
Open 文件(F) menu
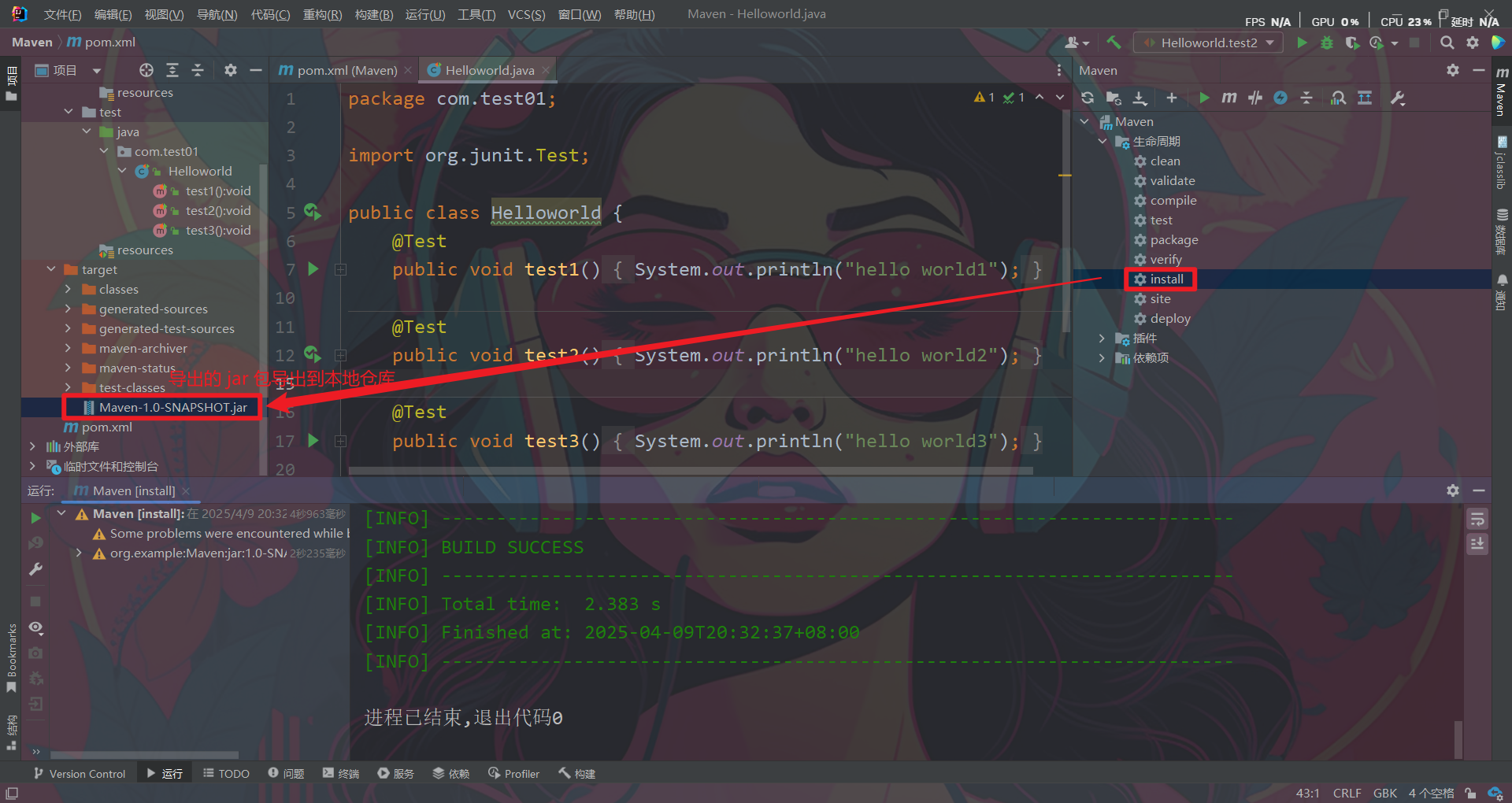62,14
